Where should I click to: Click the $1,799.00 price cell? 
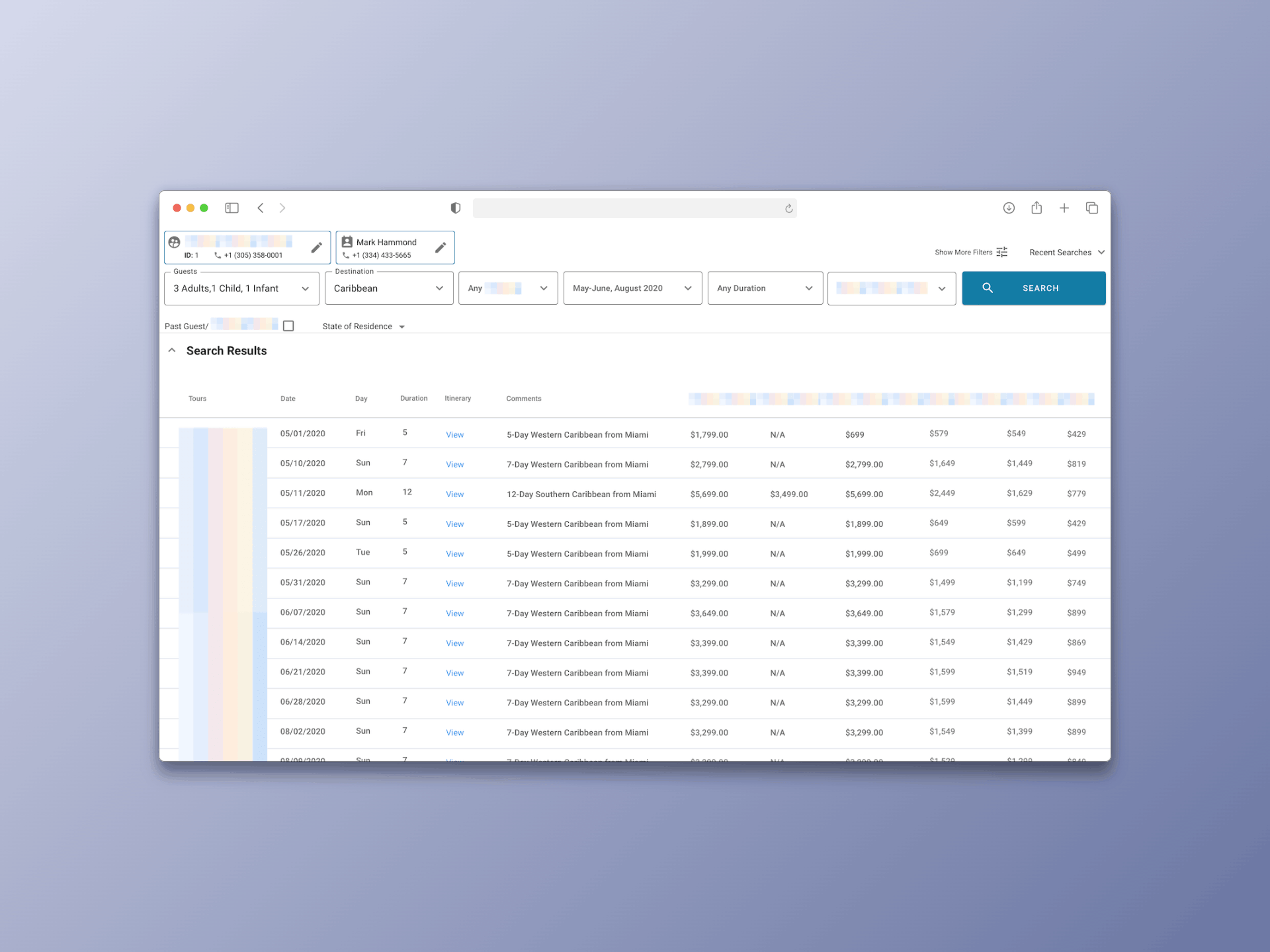click(x=709, y=435)
